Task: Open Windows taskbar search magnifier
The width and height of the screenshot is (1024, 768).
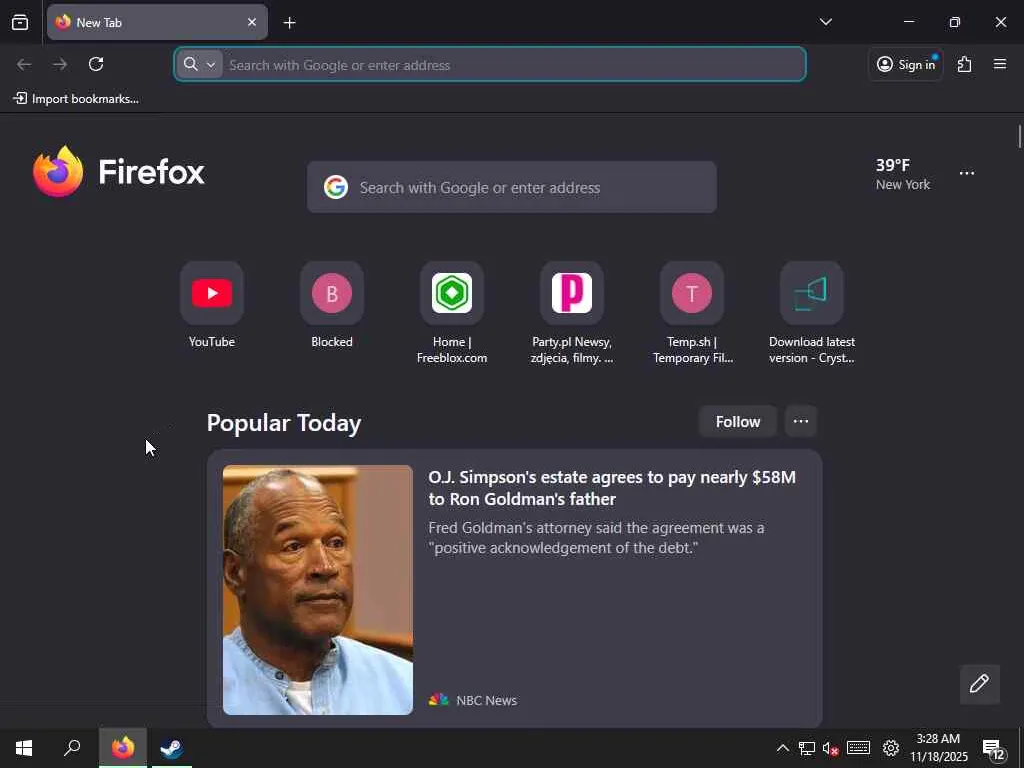Action: coord(72,748)
